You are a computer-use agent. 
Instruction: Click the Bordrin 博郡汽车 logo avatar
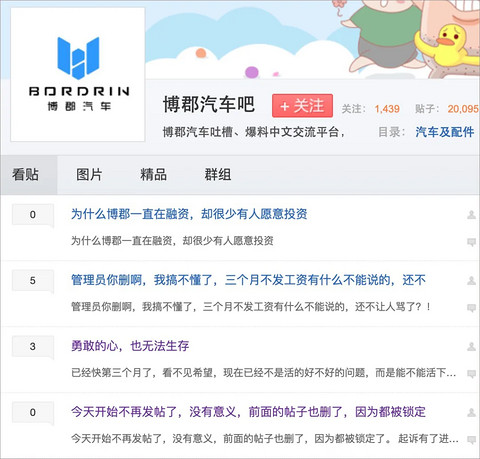pos(78,74)
